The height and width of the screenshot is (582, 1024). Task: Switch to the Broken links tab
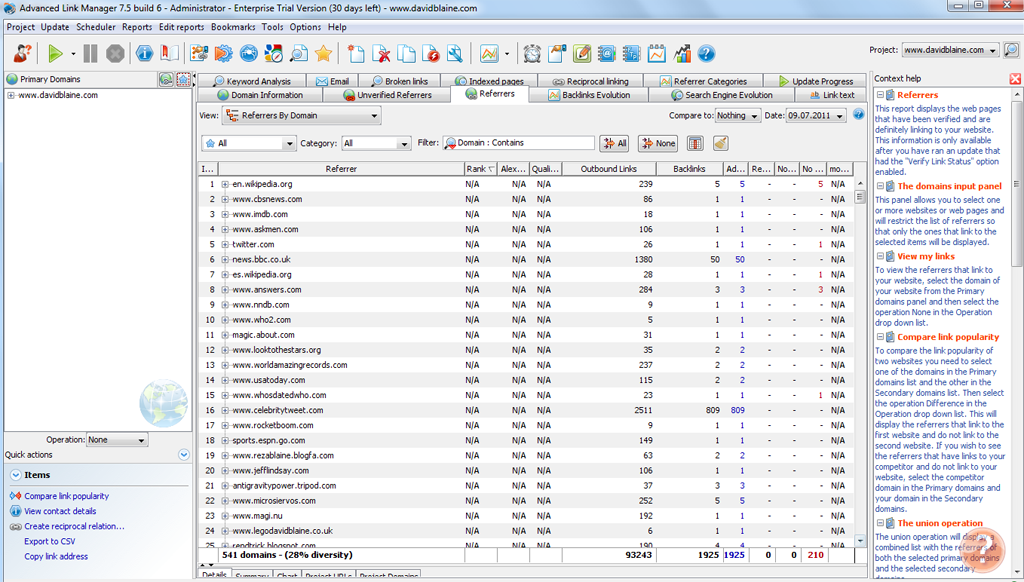[x=400, y=81]
